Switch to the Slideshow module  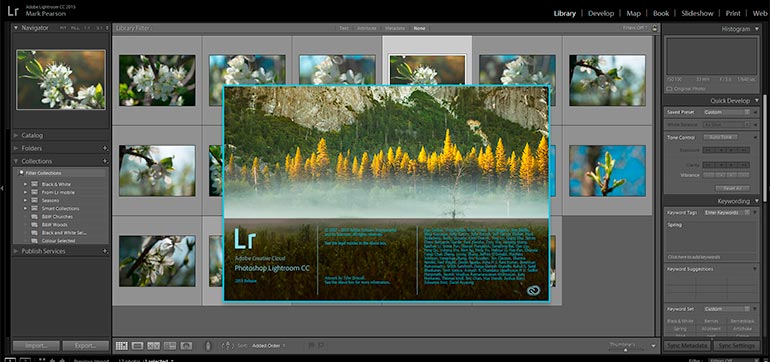[x=697, y=13]
